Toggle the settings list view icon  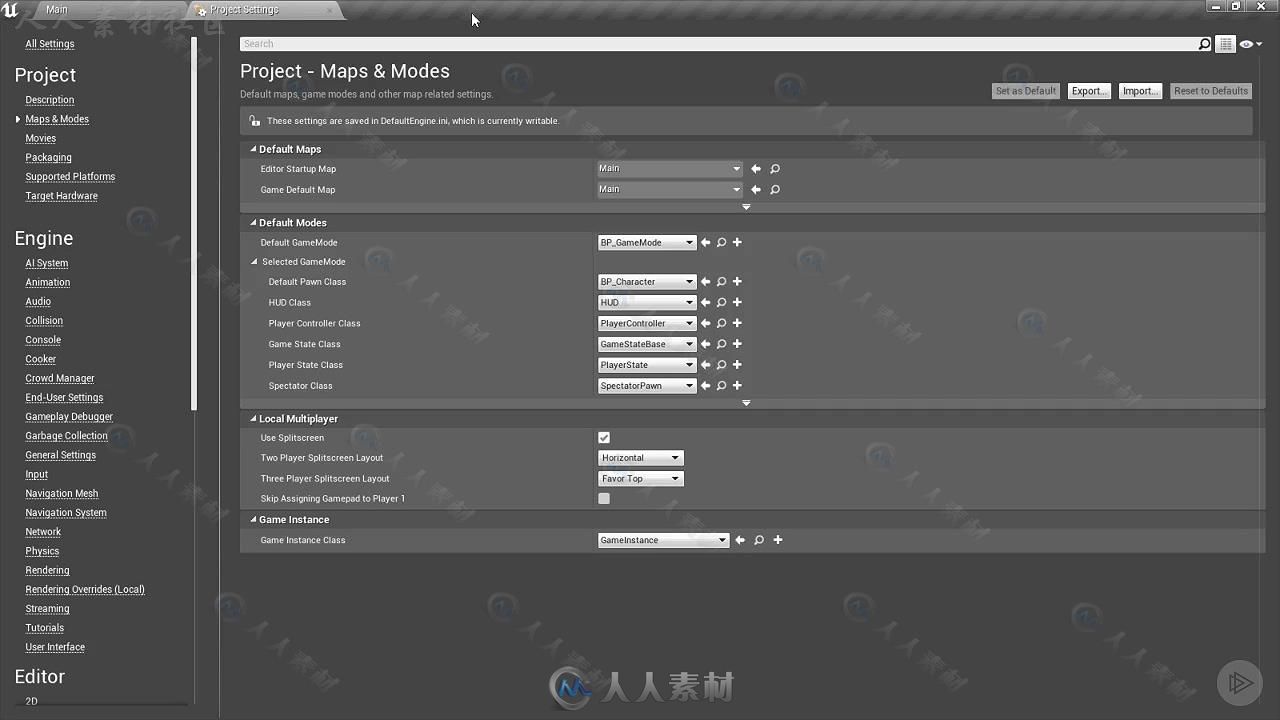[x=1225, y=44]
